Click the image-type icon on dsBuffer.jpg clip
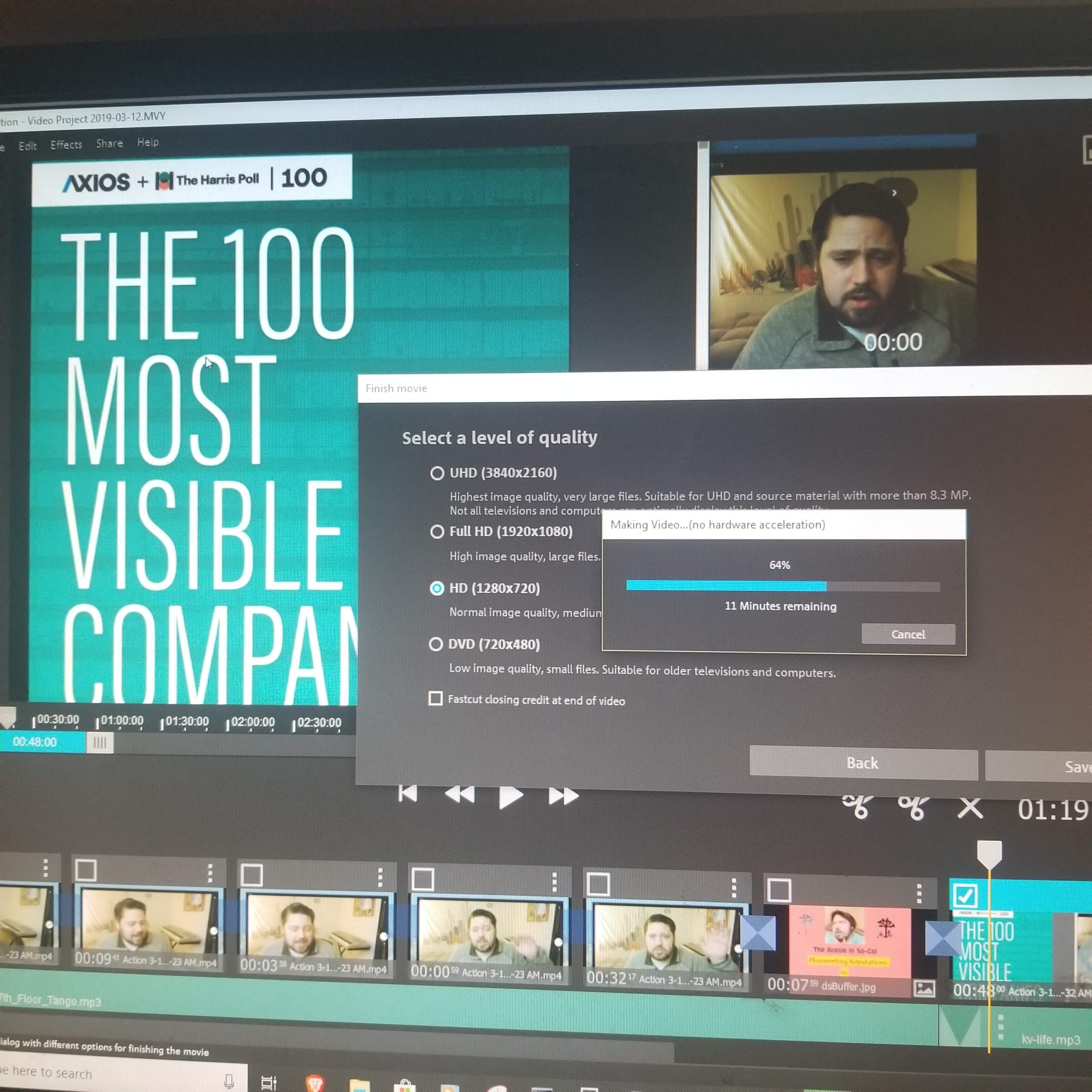Screen dimensions: 1092x1092 (924, 988)
